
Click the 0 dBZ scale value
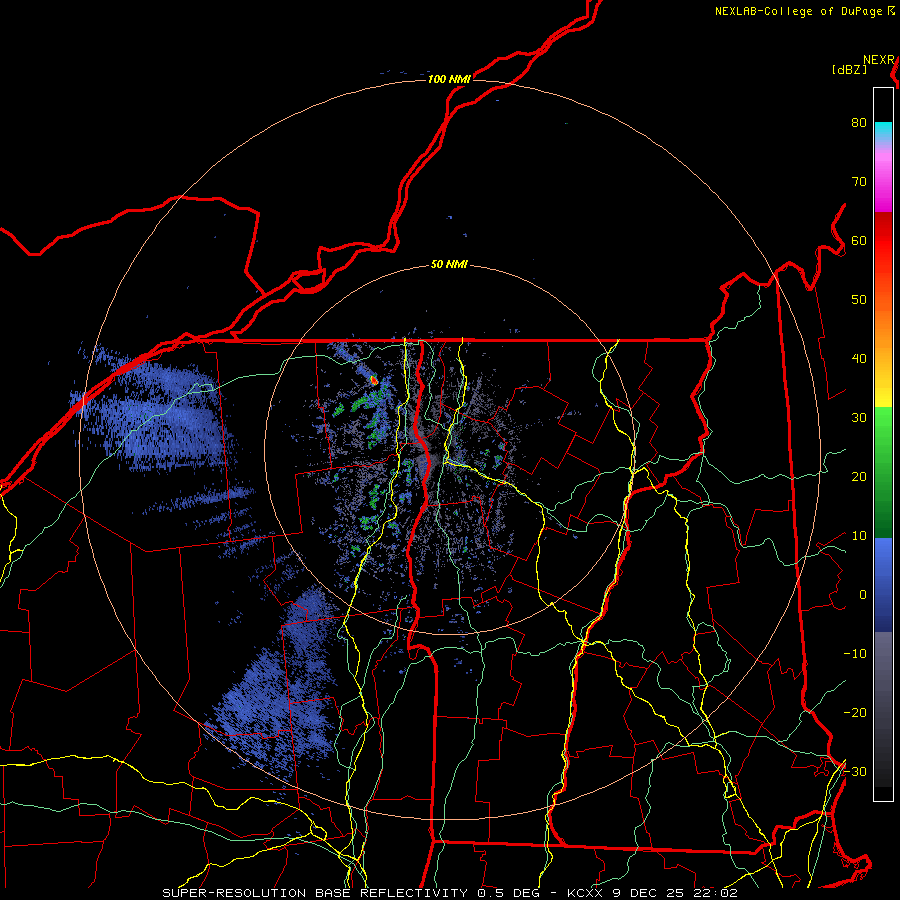(863, 595)
